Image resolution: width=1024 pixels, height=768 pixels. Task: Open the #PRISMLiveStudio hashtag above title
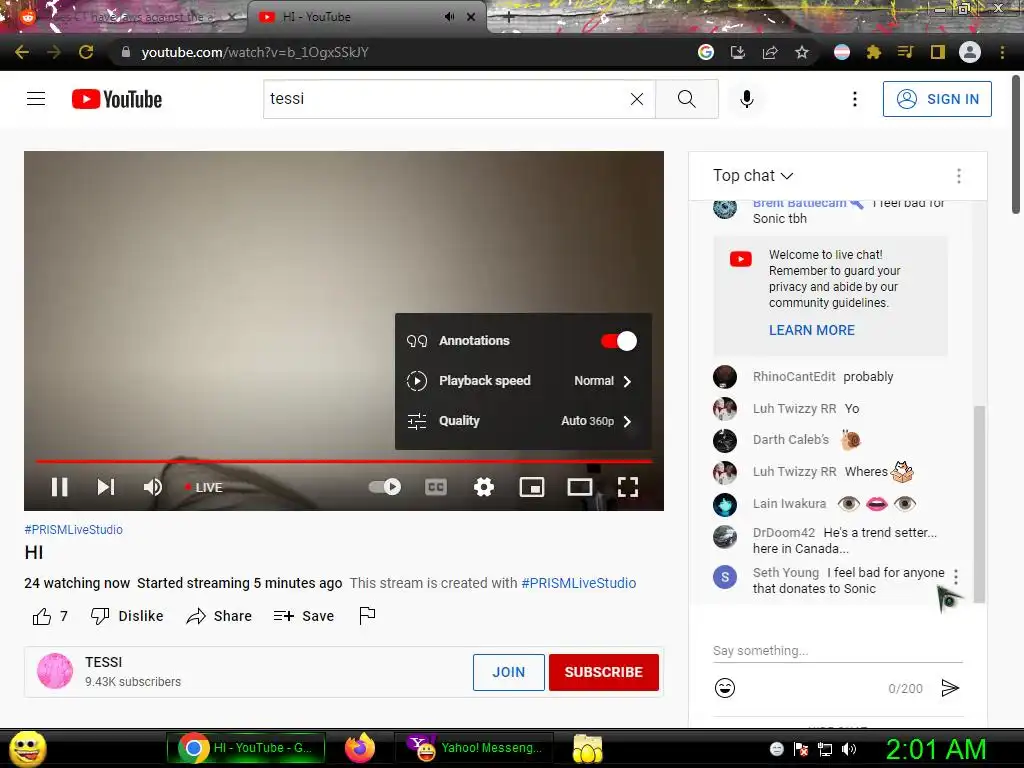coord(74,530)
